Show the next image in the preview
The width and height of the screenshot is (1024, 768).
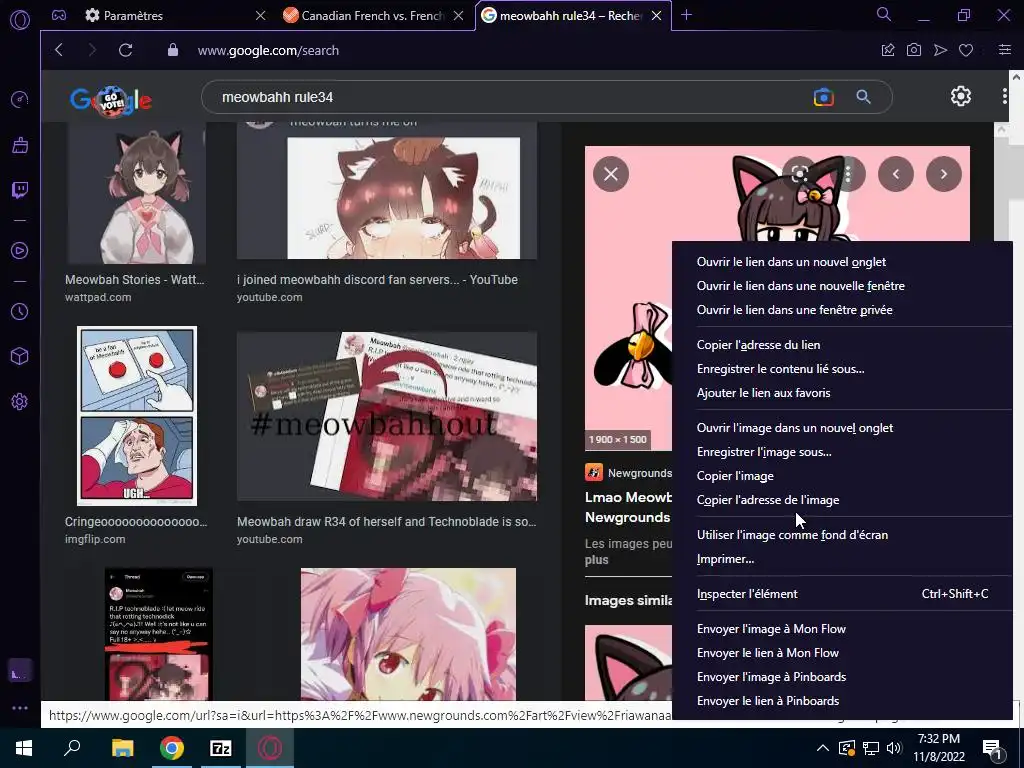pyautogui.click(x=944, y=174)
